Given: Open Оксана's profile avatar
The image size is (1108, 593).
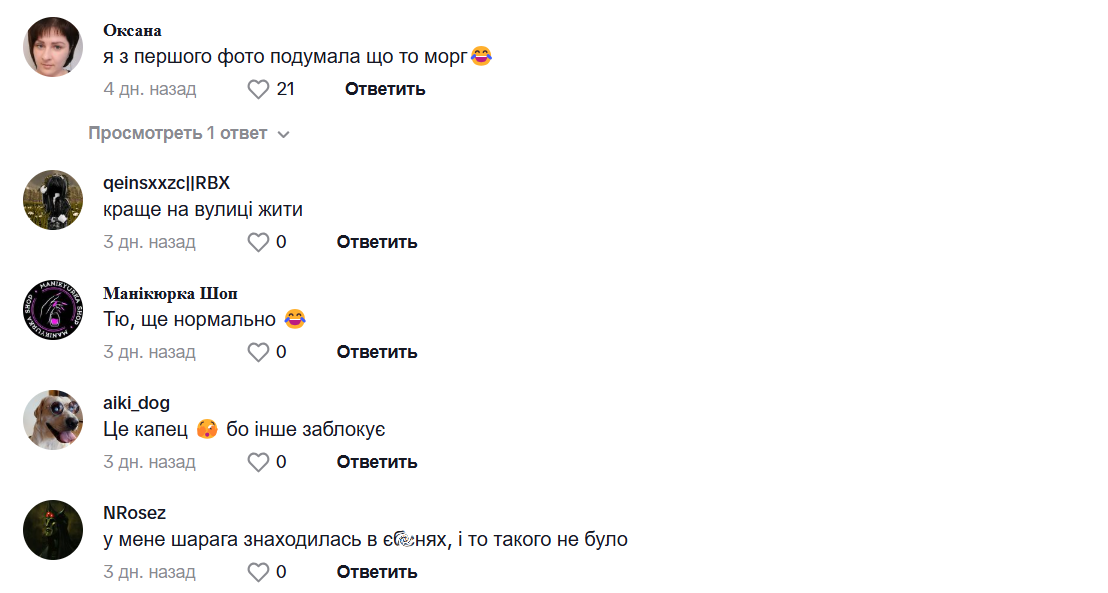Looking at the screenshot, I should point(53,47).
